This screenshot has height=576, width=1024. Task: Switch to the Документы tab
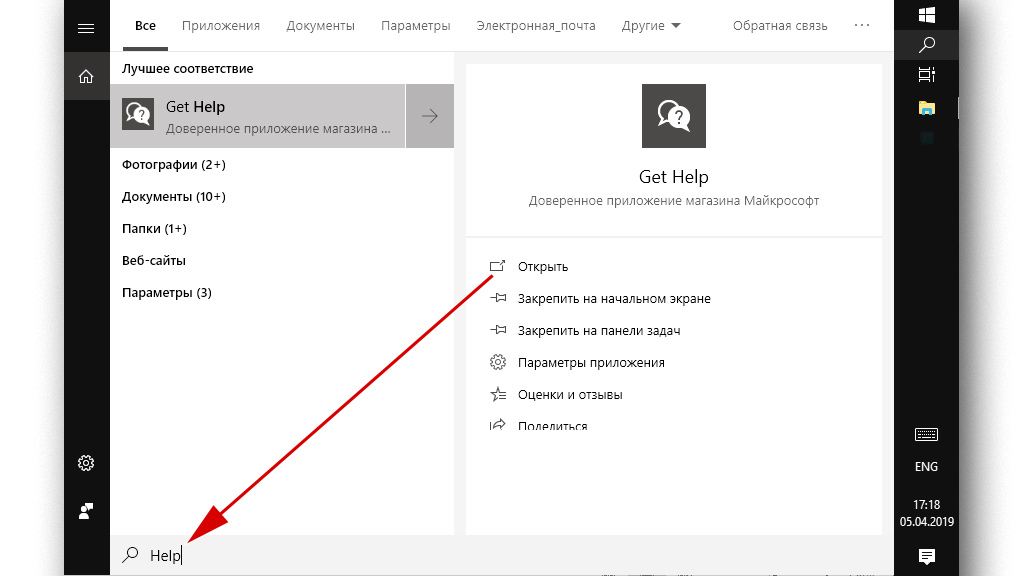click(320, 25)
